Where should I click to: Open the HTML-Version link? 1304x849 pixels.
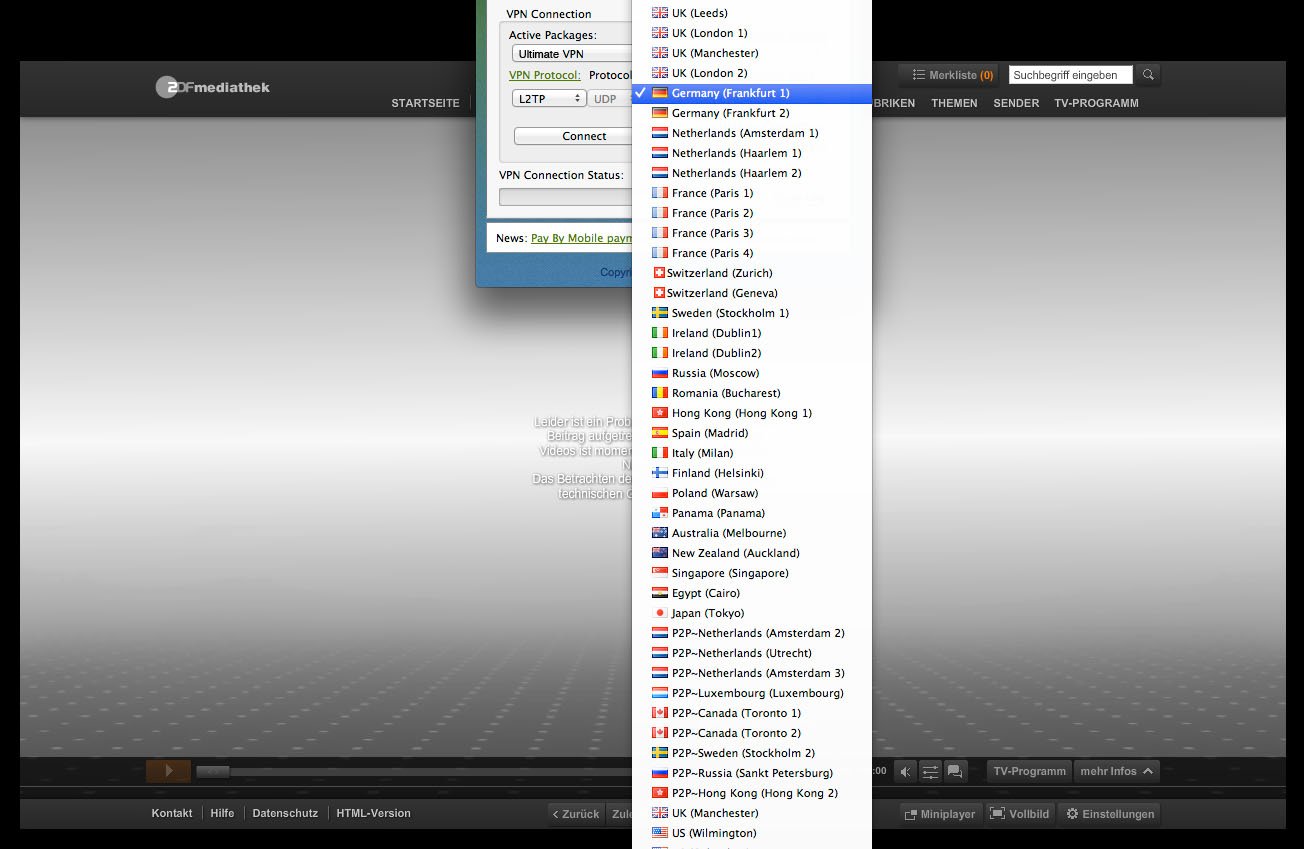coord(373,813)
